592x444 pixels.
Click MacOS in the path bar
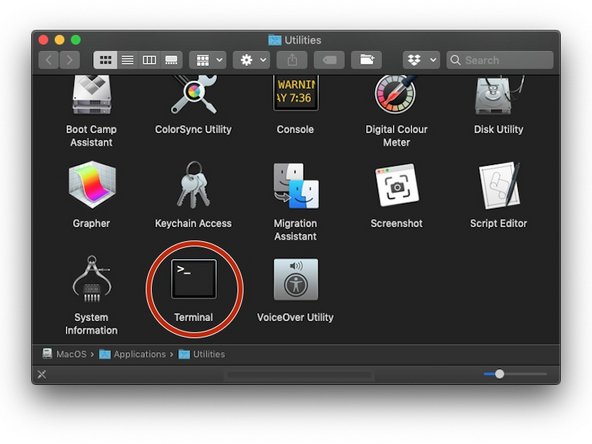[65, 354]
